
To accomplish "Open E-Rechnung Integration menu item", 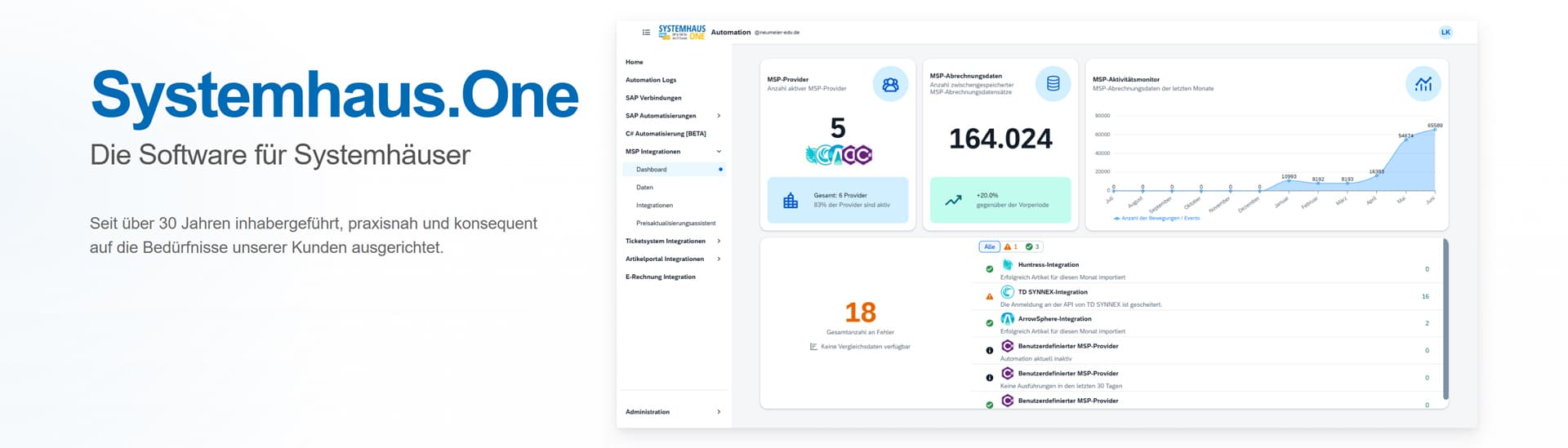I will [673, 277].
